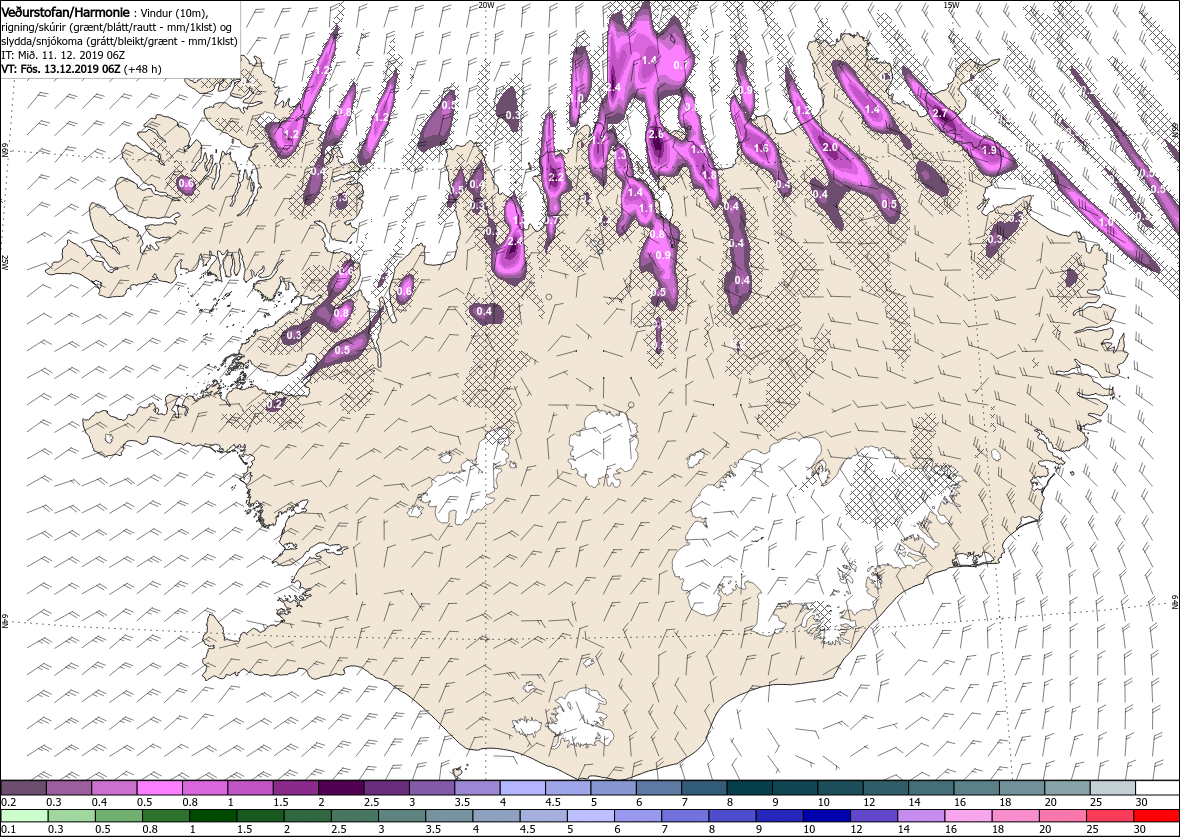1180x837 pixels.
Task: Click the dark teal snow swatch labeled 9
Action: 795,788
